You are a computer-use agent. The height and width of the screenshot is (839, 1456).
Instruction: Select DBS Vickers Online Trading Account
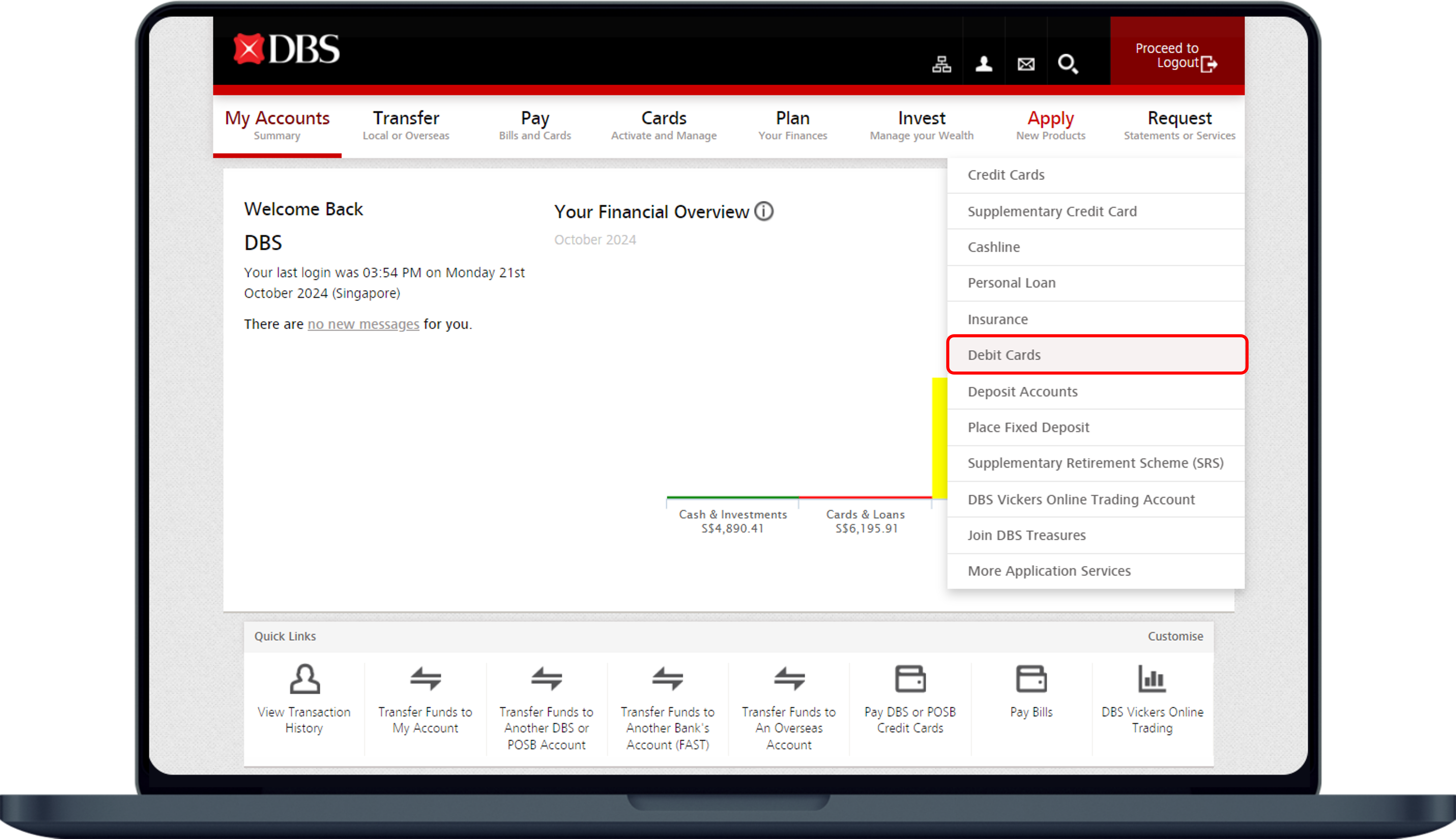click(x=1095, y=500)
